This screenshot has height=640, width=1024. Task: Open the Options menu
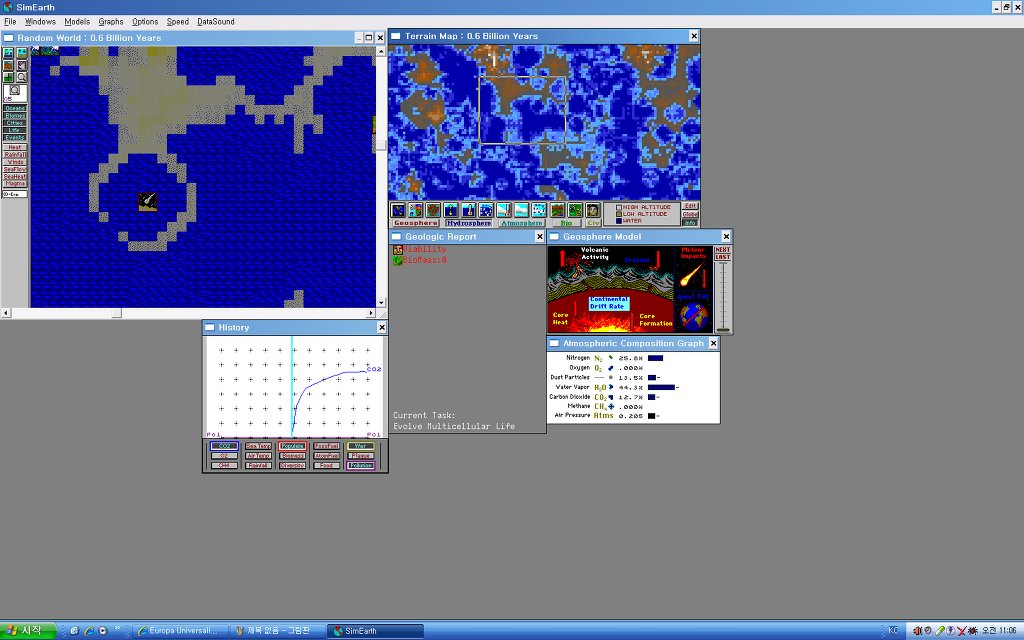(x=145, y=22)
